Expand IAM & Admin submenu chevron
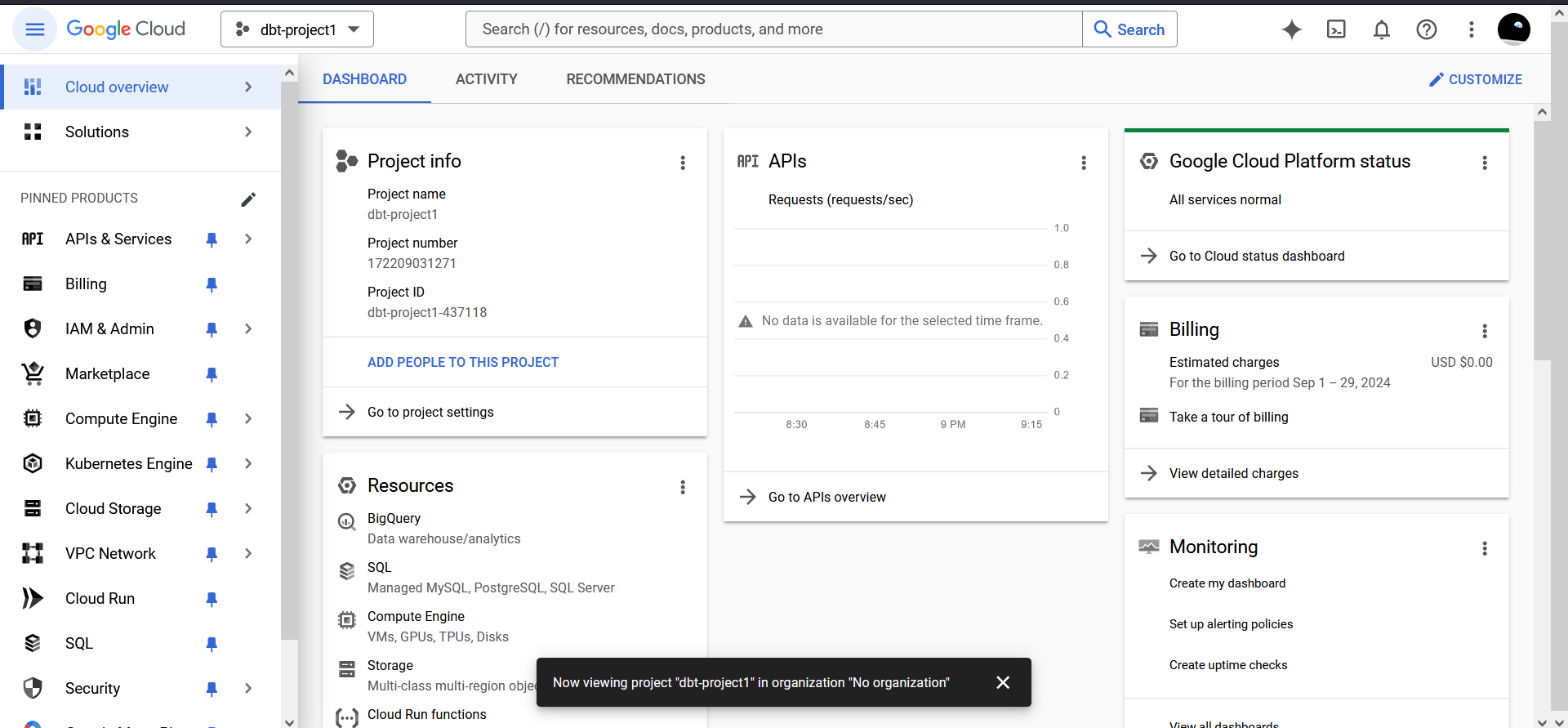This screenshot has width=1568, height=728. point(248,328)
